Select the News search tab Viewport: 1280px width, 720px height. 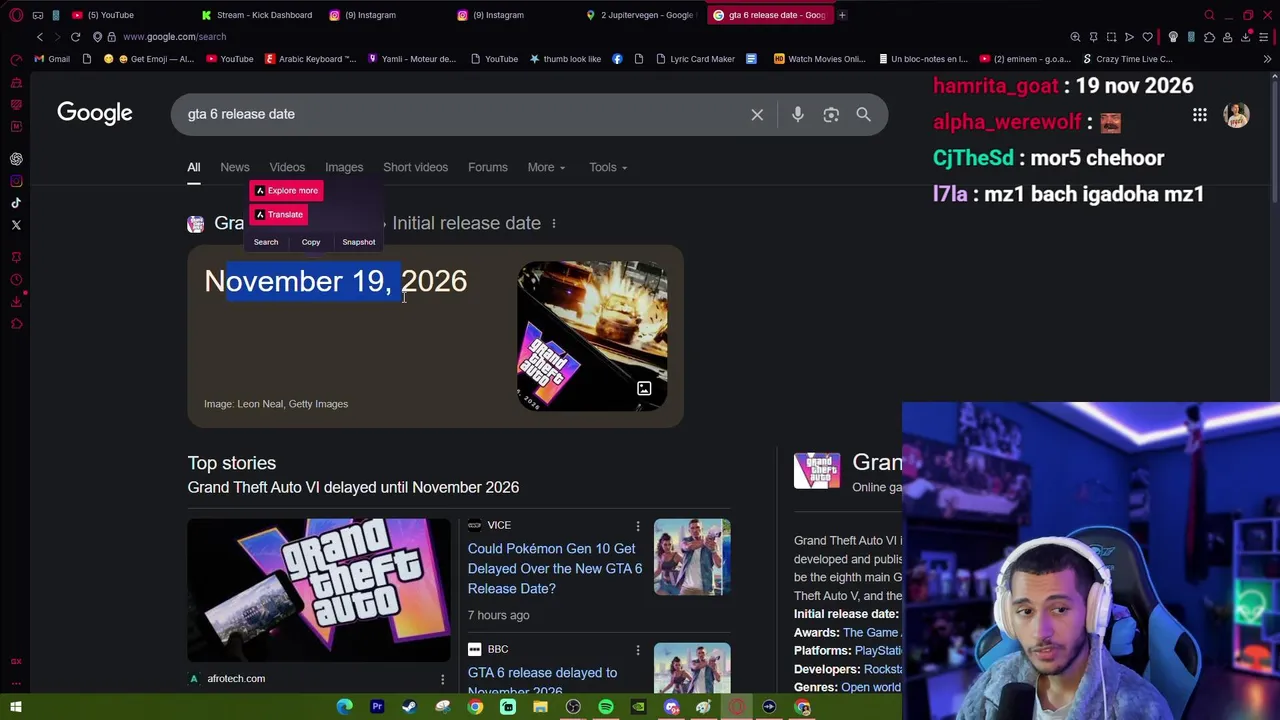pos(235,167)
